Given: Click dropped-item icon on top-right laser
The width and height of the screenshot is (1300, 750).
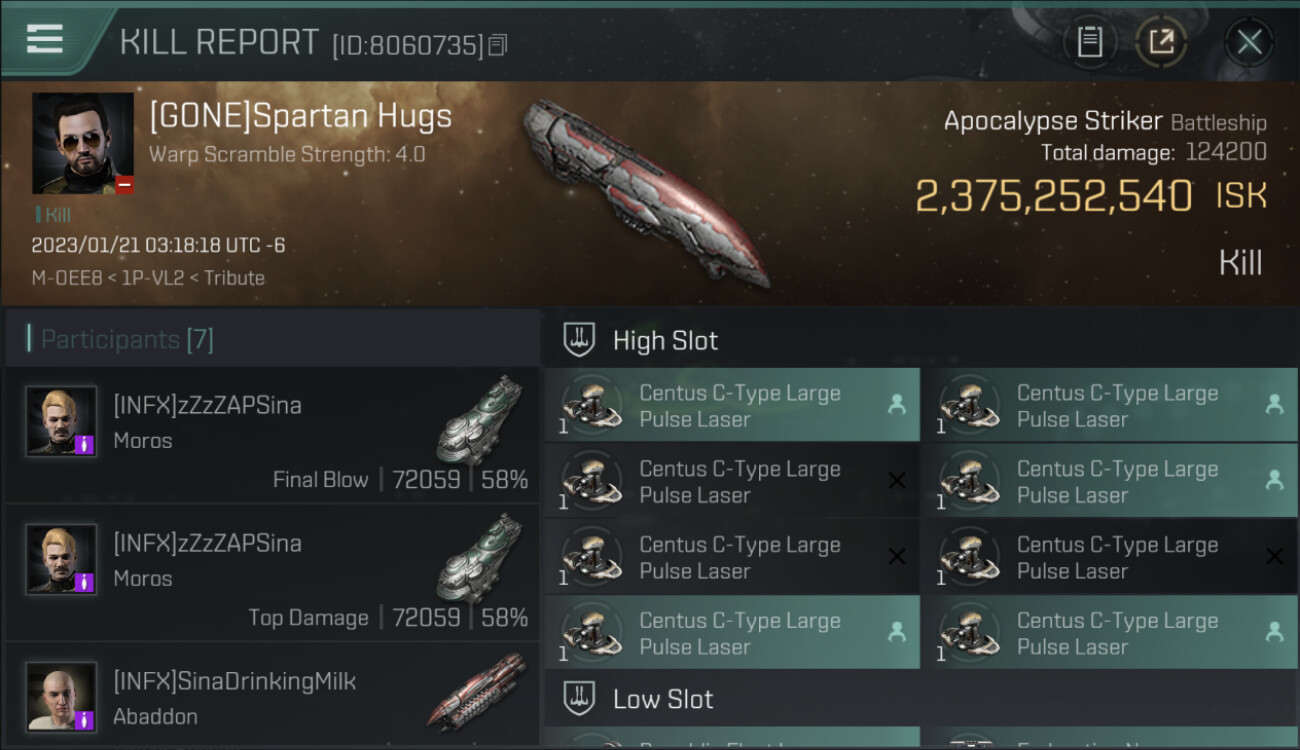Looking at the screenshot, I should coord(1274,405).
